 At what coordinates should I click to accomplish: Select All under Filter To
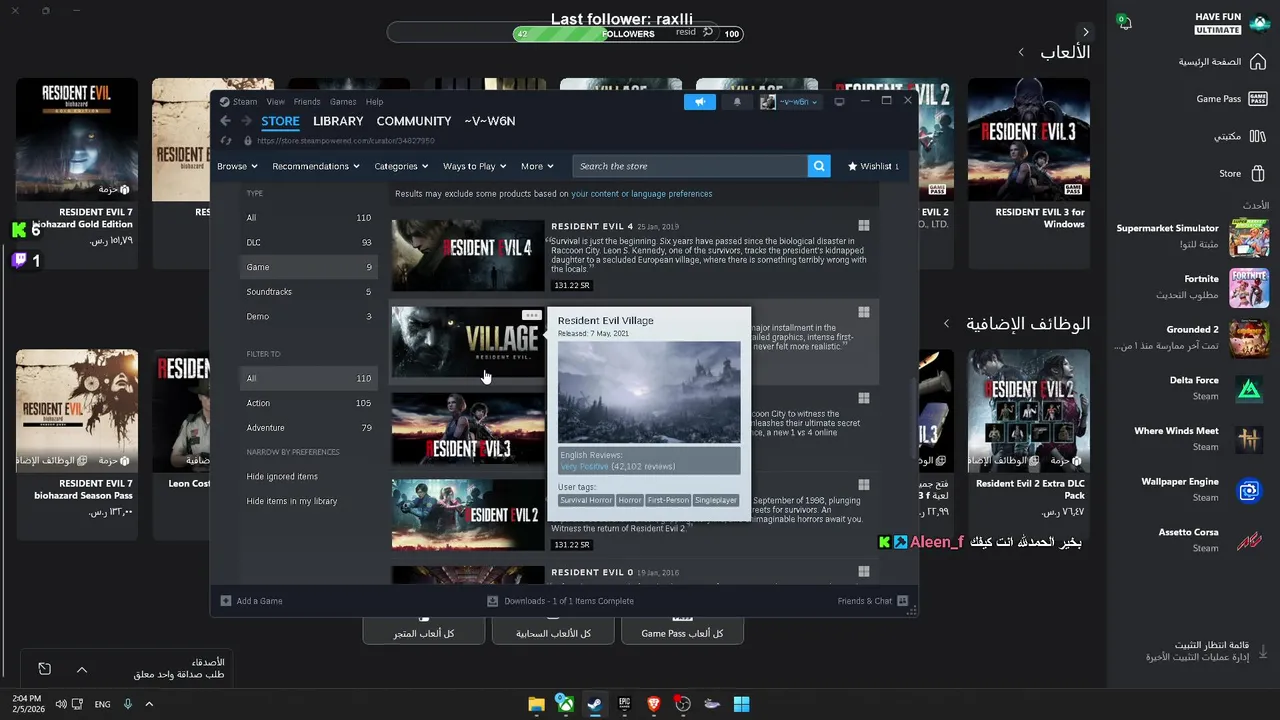pos(309,378)
